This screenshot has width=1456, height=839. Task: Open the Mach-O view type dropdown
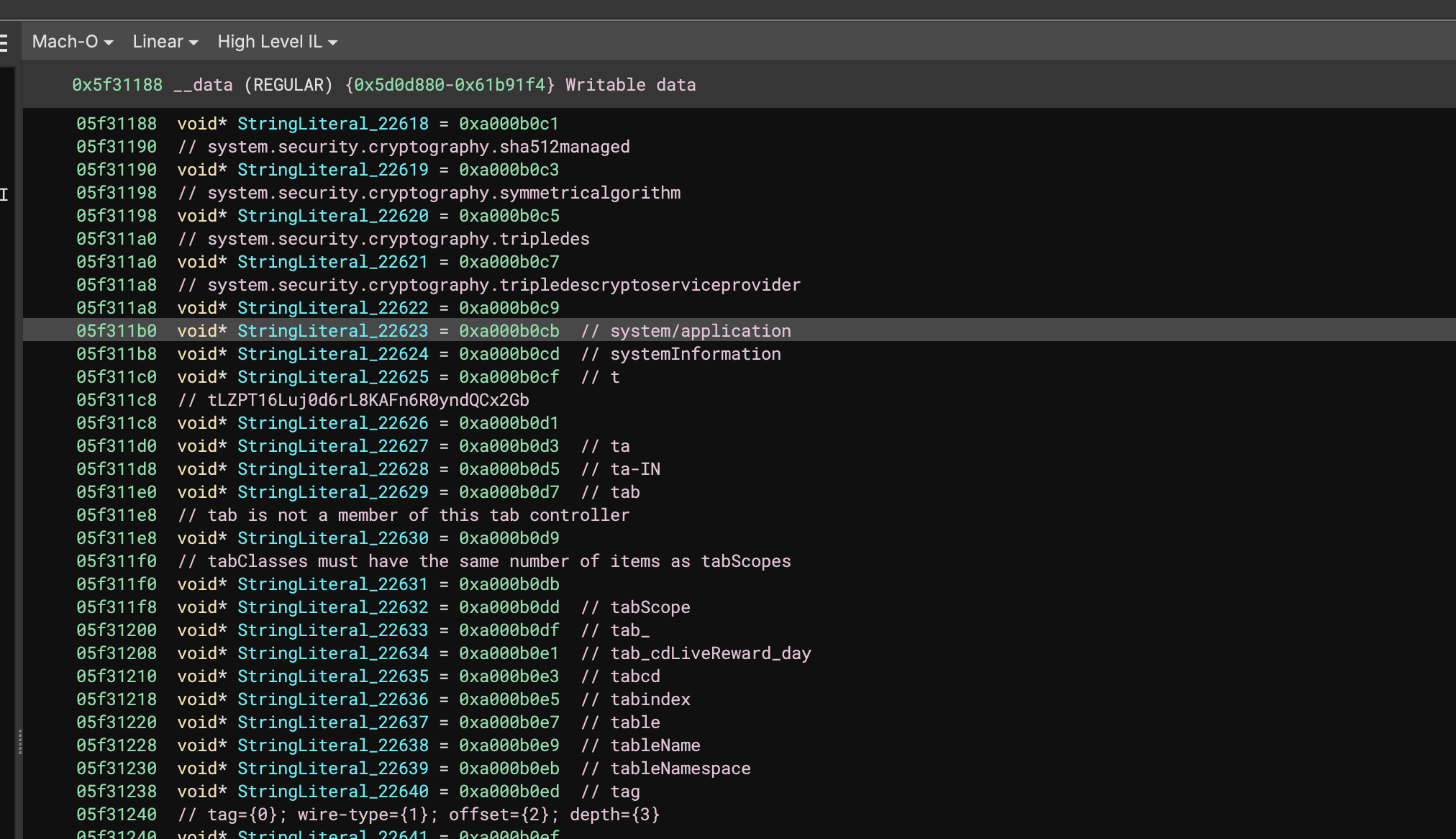(72, 42)
